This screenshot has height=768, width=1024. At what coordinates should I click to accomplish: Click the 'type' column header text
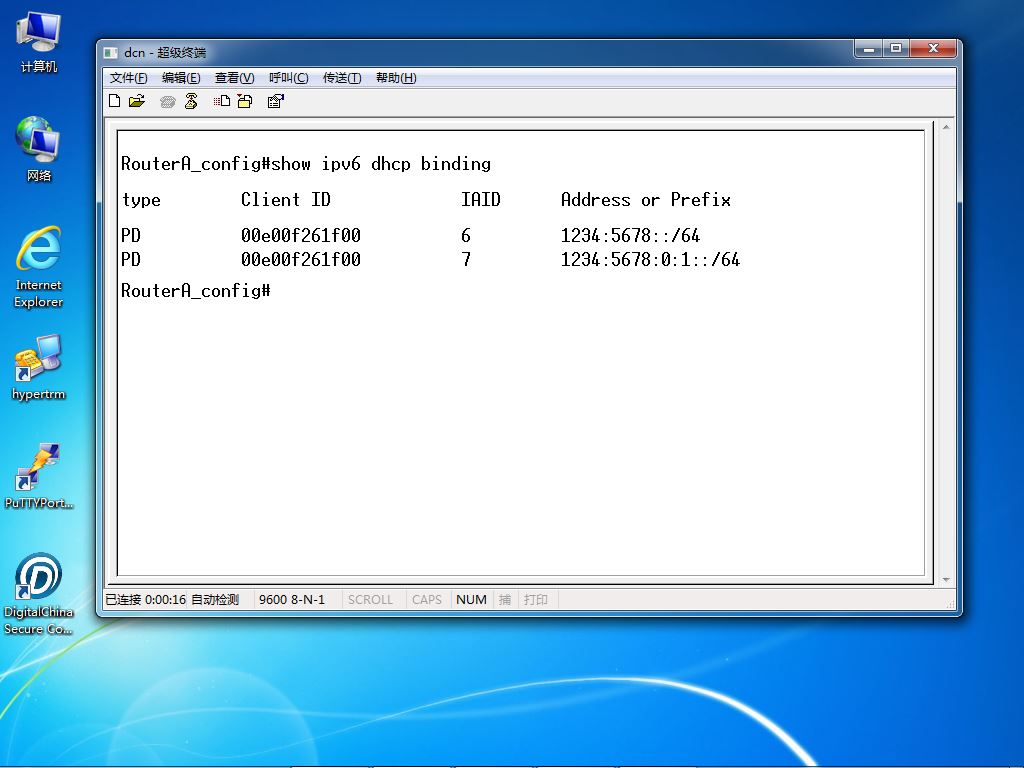pos(141,200)
